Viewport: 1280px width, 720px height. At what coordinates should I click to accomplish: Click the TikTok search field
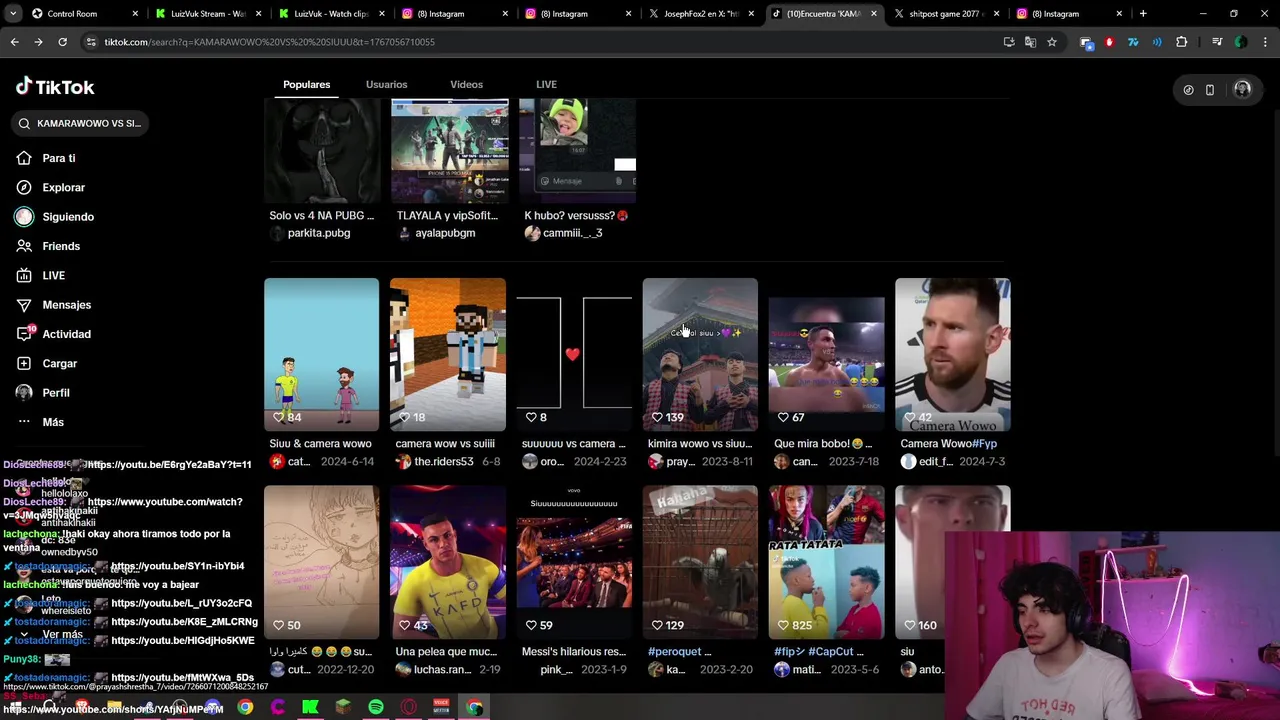[80, 124]
